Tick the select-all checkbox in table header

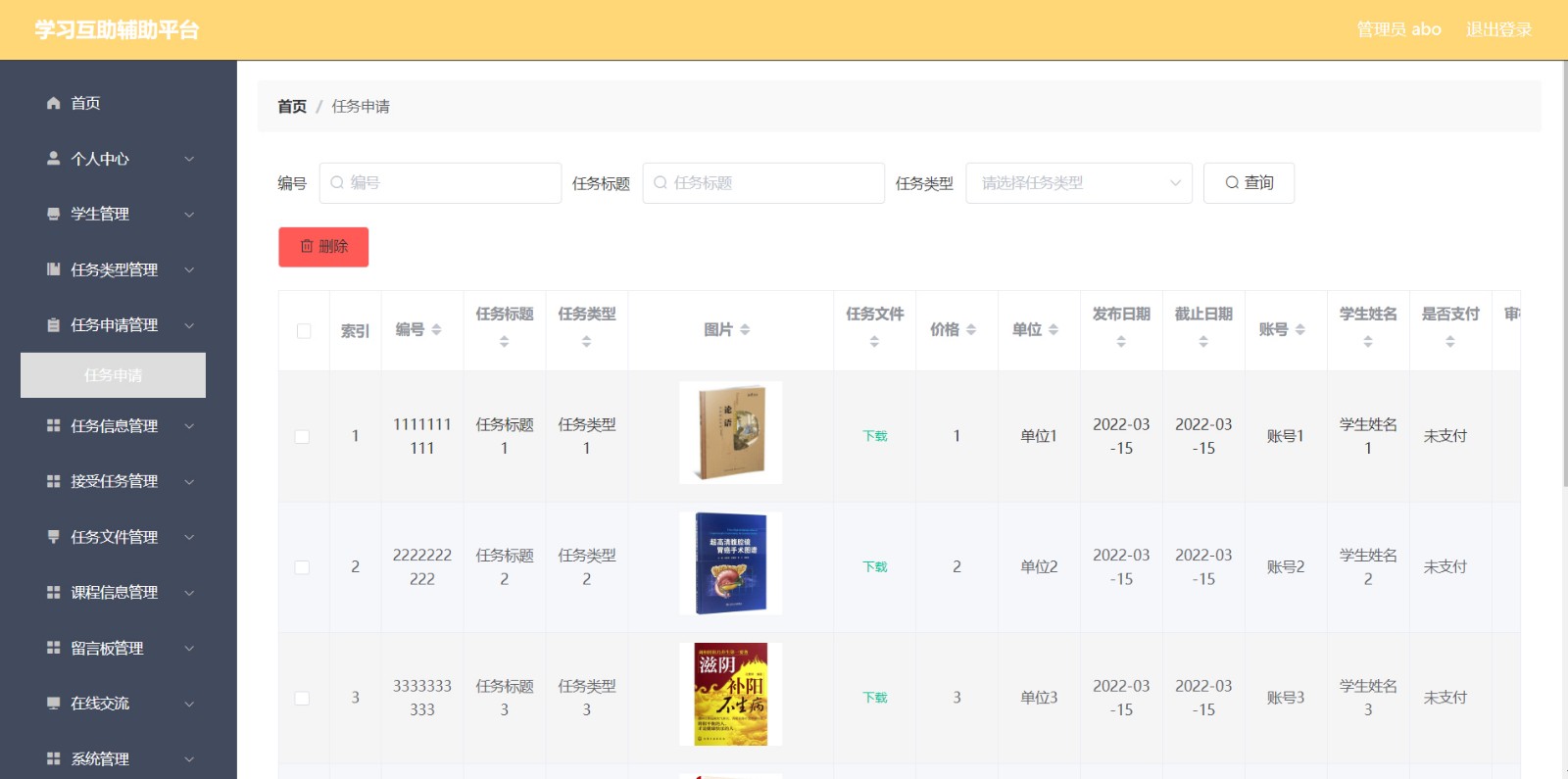pos(304,331)
